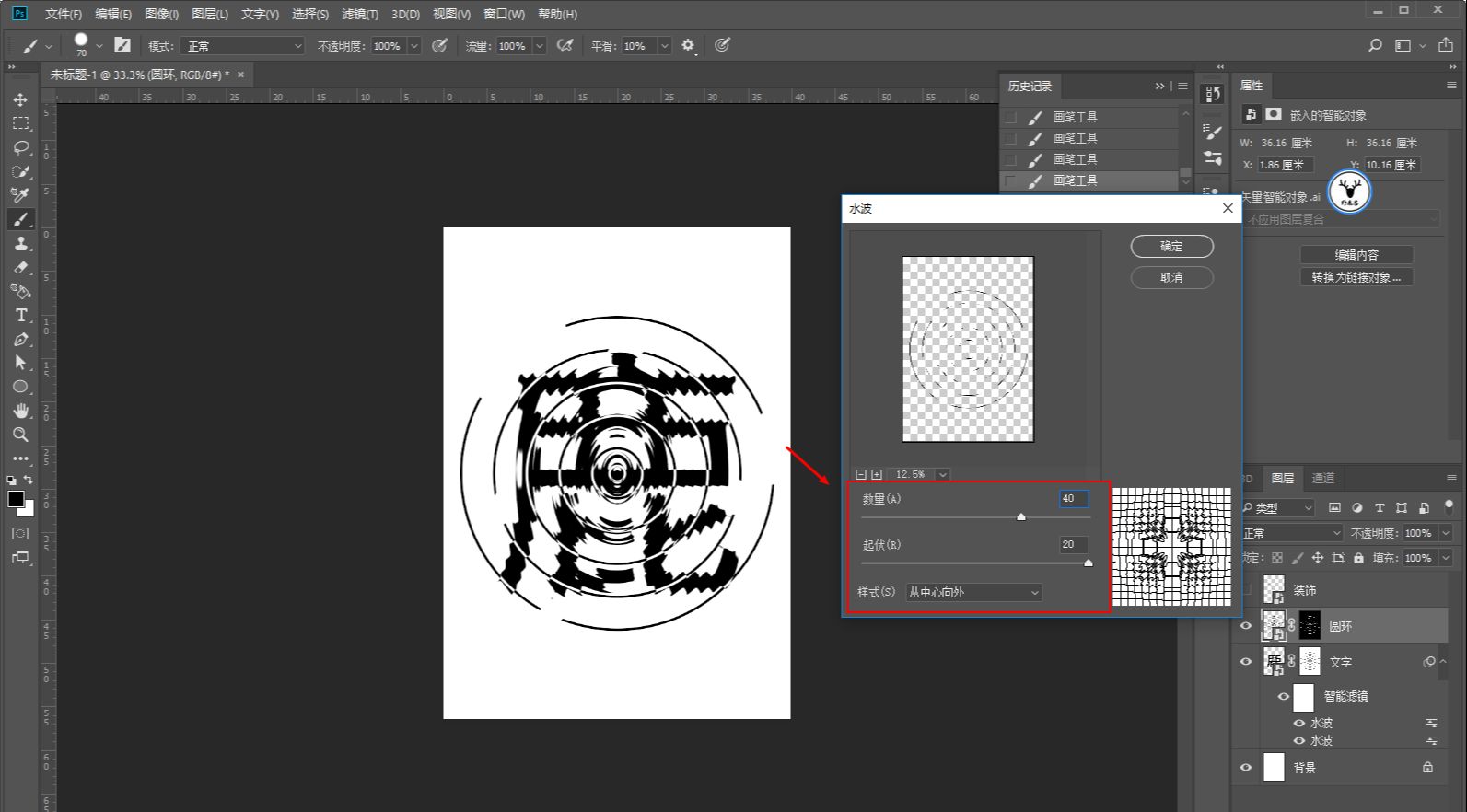Open the 滤镜(T) menu
The width and height of the screenshot is (1467, 812).
(359, 14)
